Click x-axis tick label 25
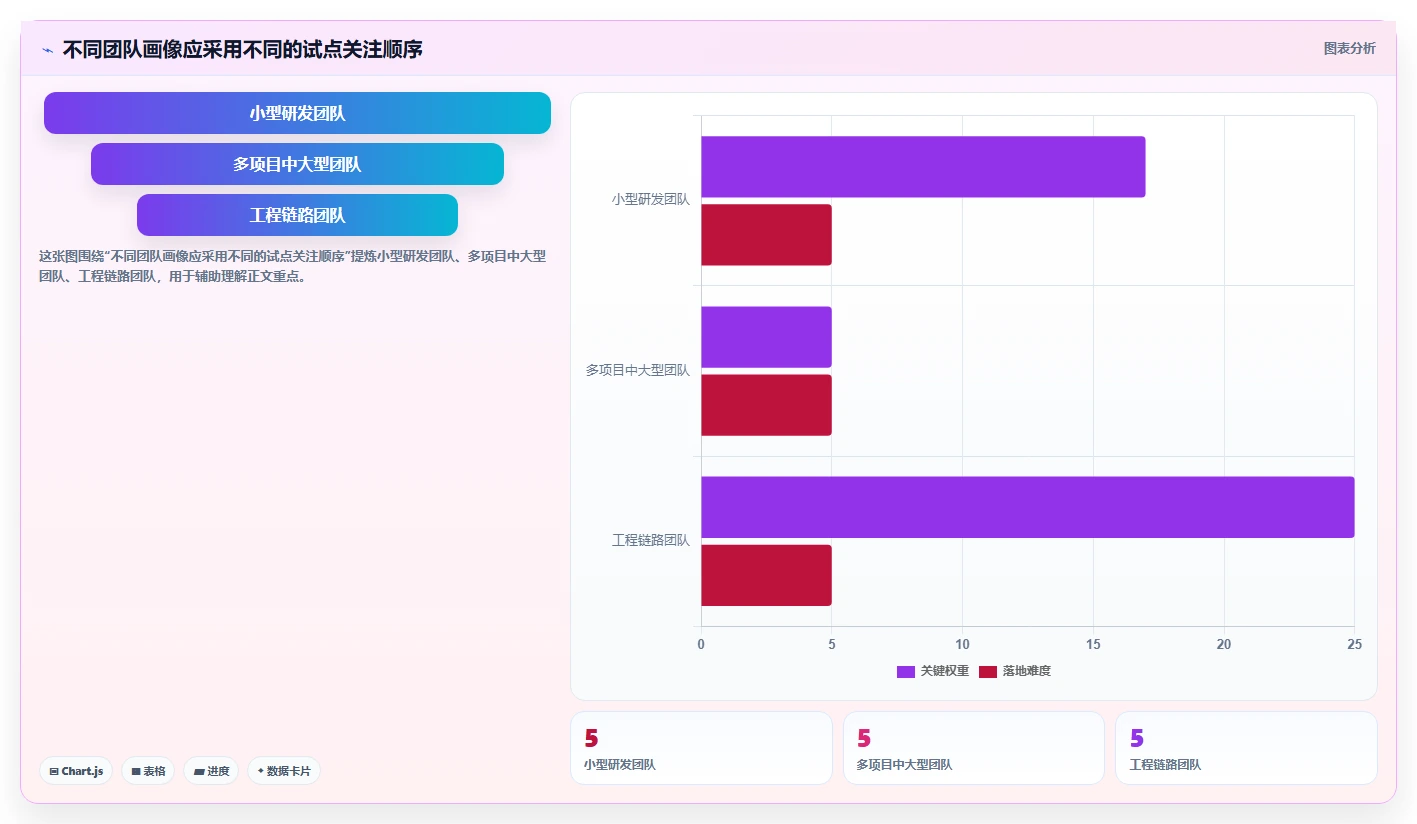 1354,645
